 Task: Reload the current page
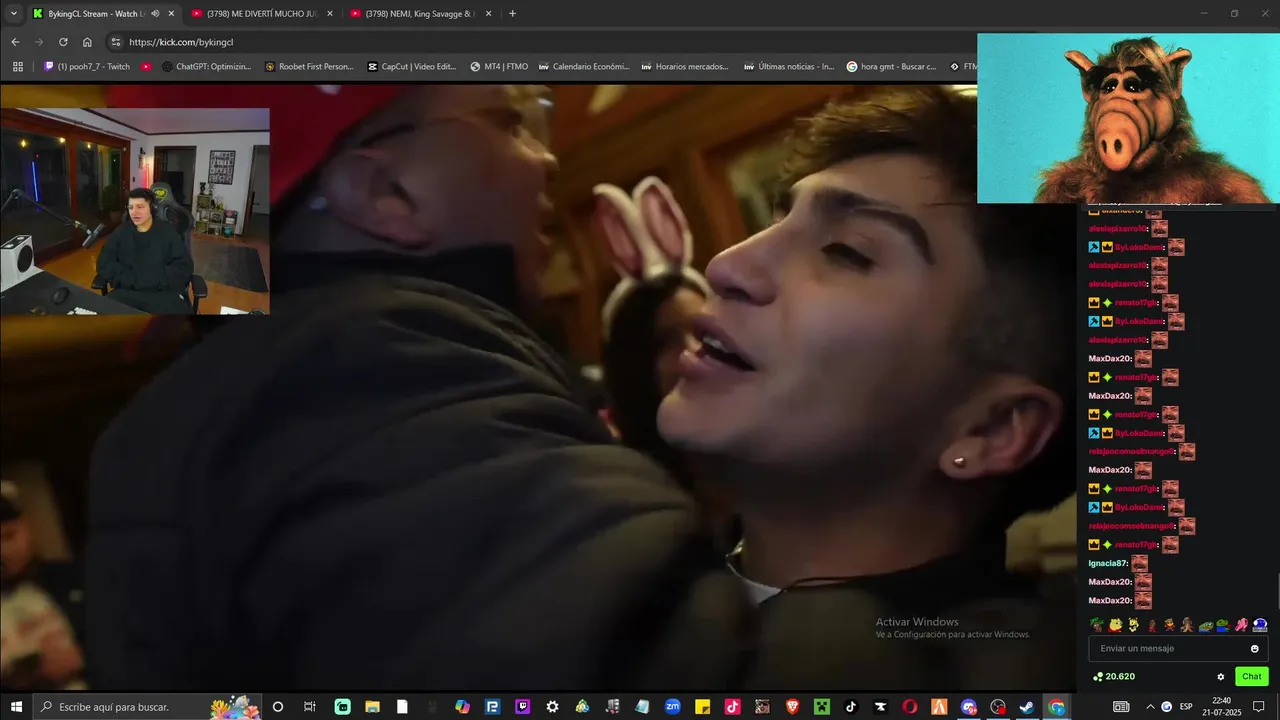point(63,42)
